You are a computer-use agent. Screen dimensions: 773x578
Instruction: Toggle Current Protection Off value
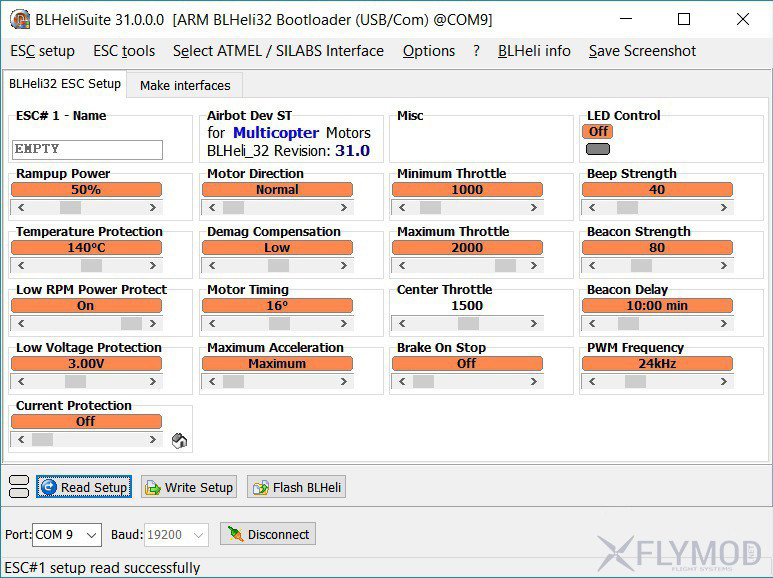click(86, 422)
